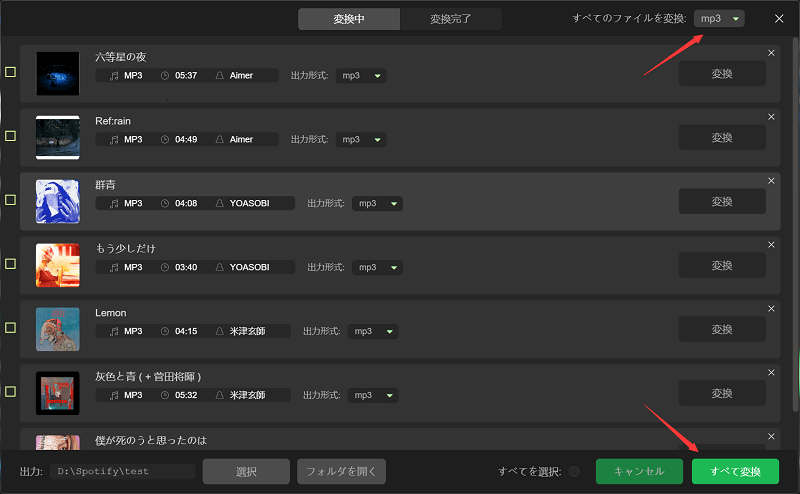Click the artist icon beside 米津玄師 in 灰色と青 row
The width and height of the screenshot is (800, 494).
[x=219, y=395]
